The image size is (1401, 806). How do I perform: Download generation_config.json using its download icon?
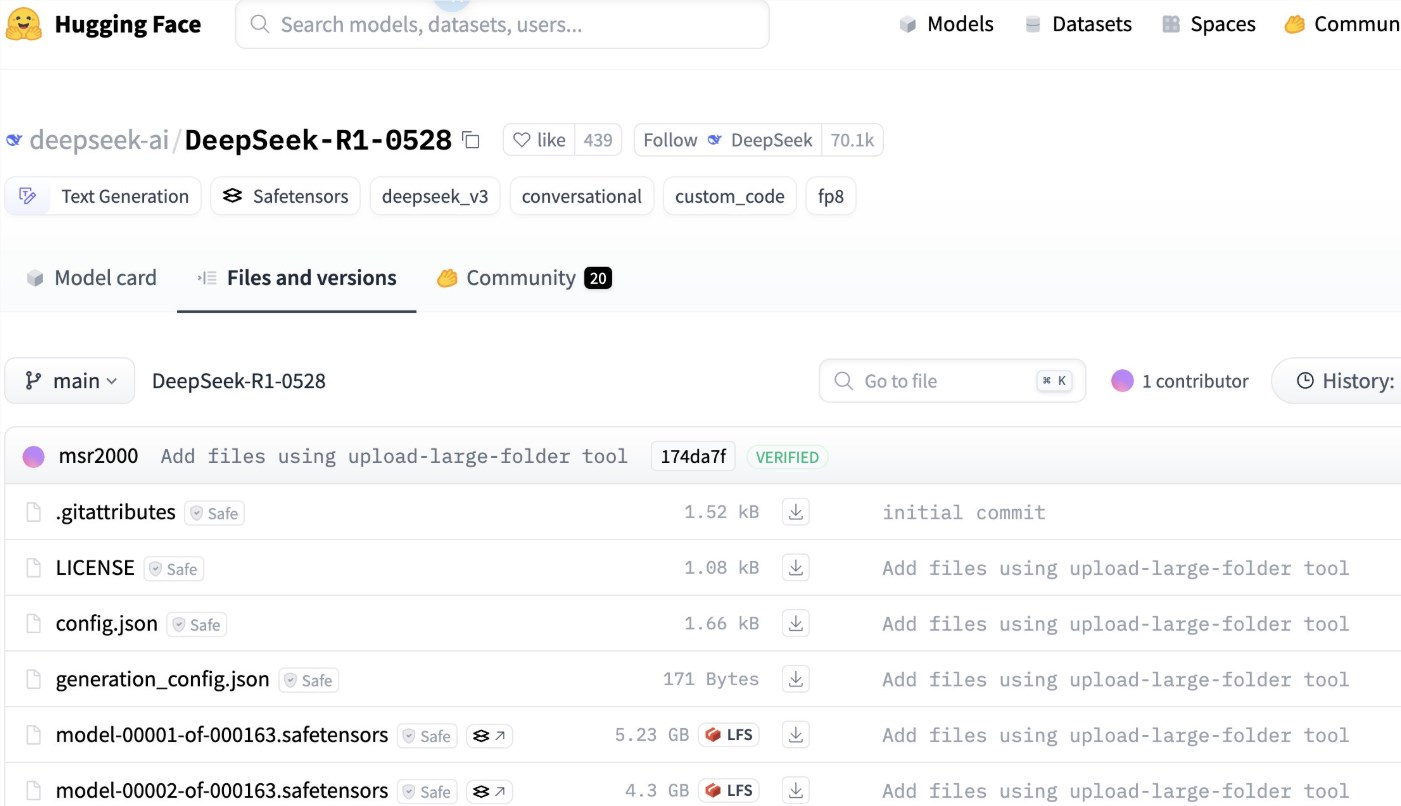[x=796, y=680]
